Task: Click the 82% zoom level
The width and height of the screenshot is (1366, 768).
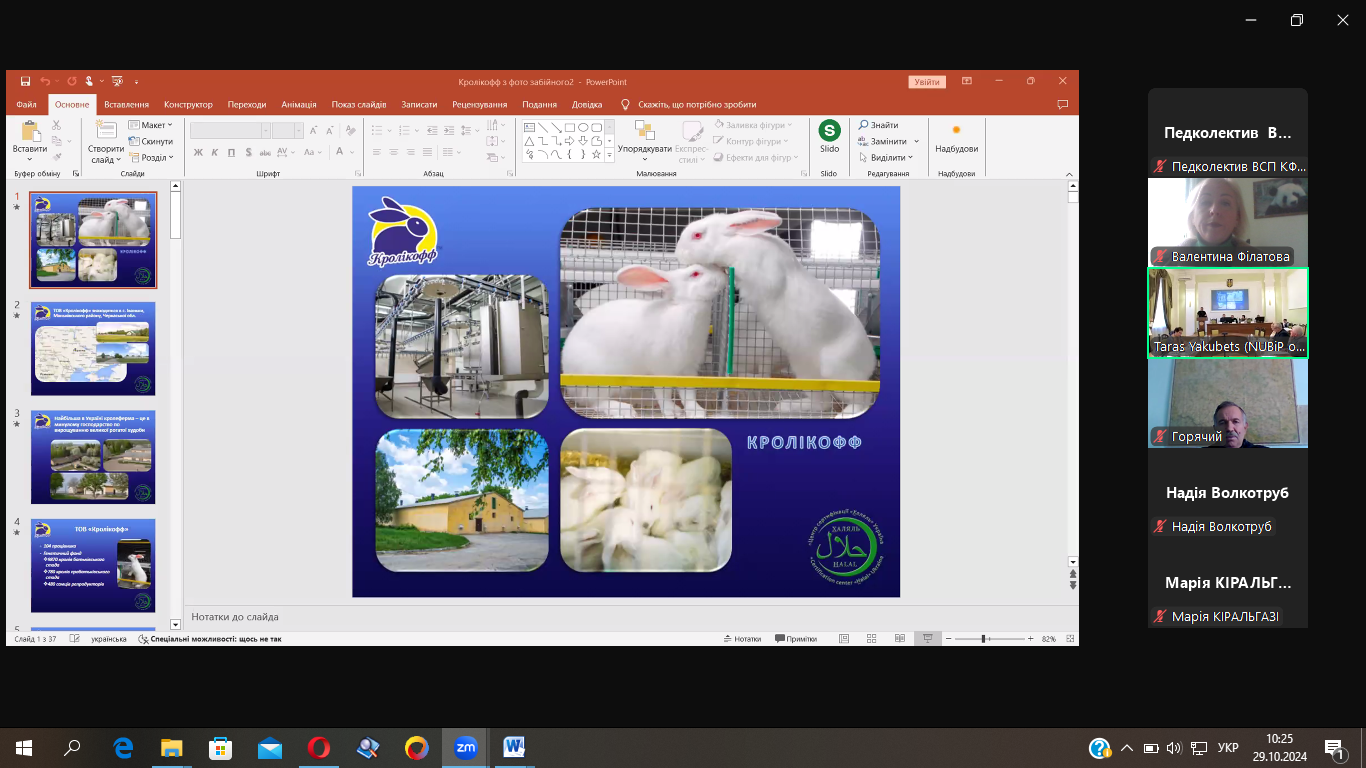Action: click(x=1049, y=638)
